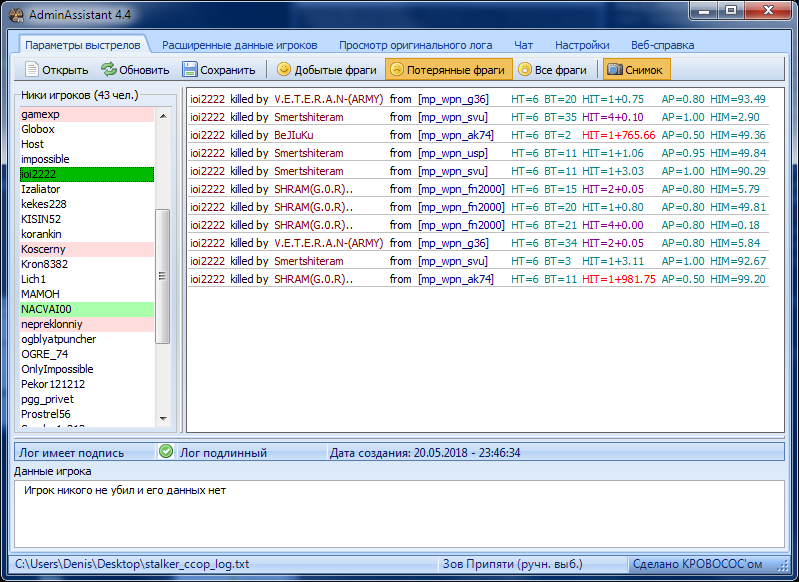Switch to the Чат tab
This screenshot has width=799, height=582.
[x=523, y=45]
